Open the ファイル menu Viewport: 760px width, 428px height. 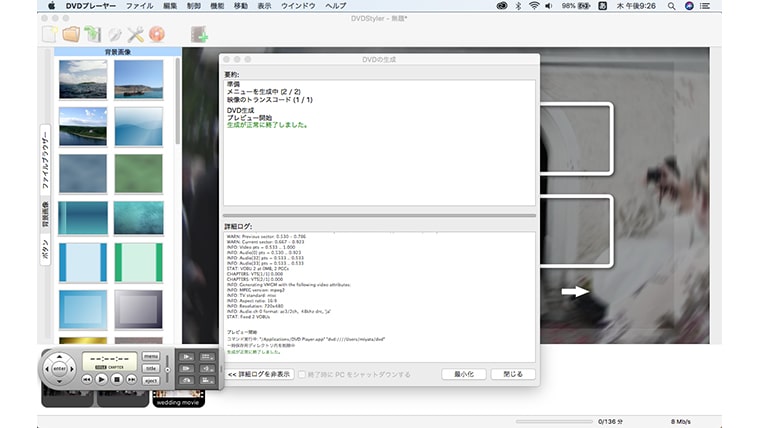click(x=140, y=6)
